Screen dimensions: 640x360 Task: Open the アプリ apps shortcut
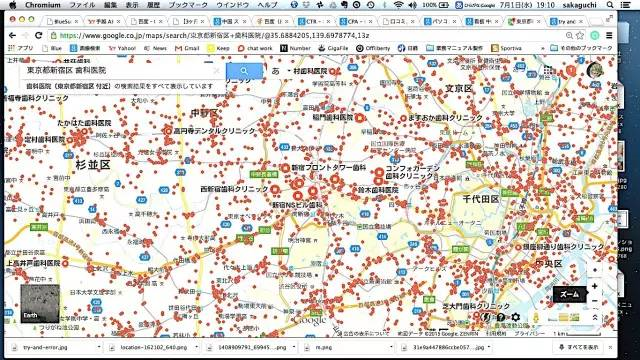click(21, 48)
